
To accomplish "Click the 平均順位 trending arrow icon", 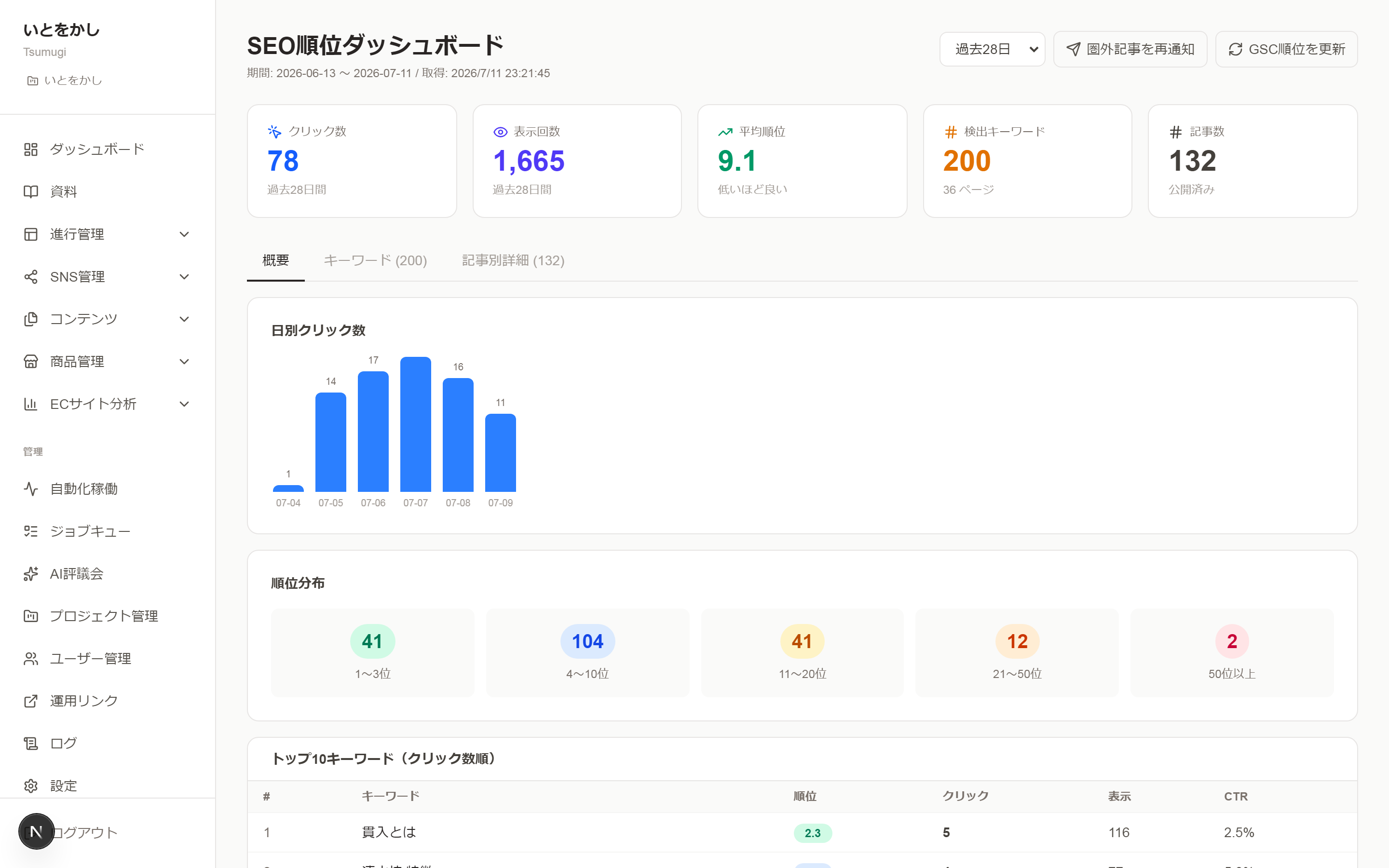I will [725, 132].
